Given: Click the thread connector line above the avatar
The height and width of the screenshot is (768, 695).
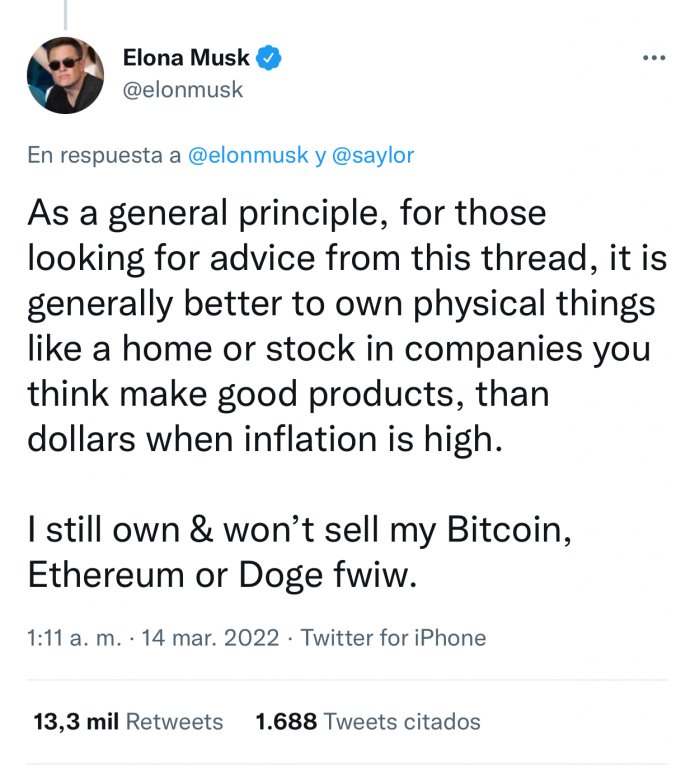Looking at the screenshot, I should pos(66,14).
